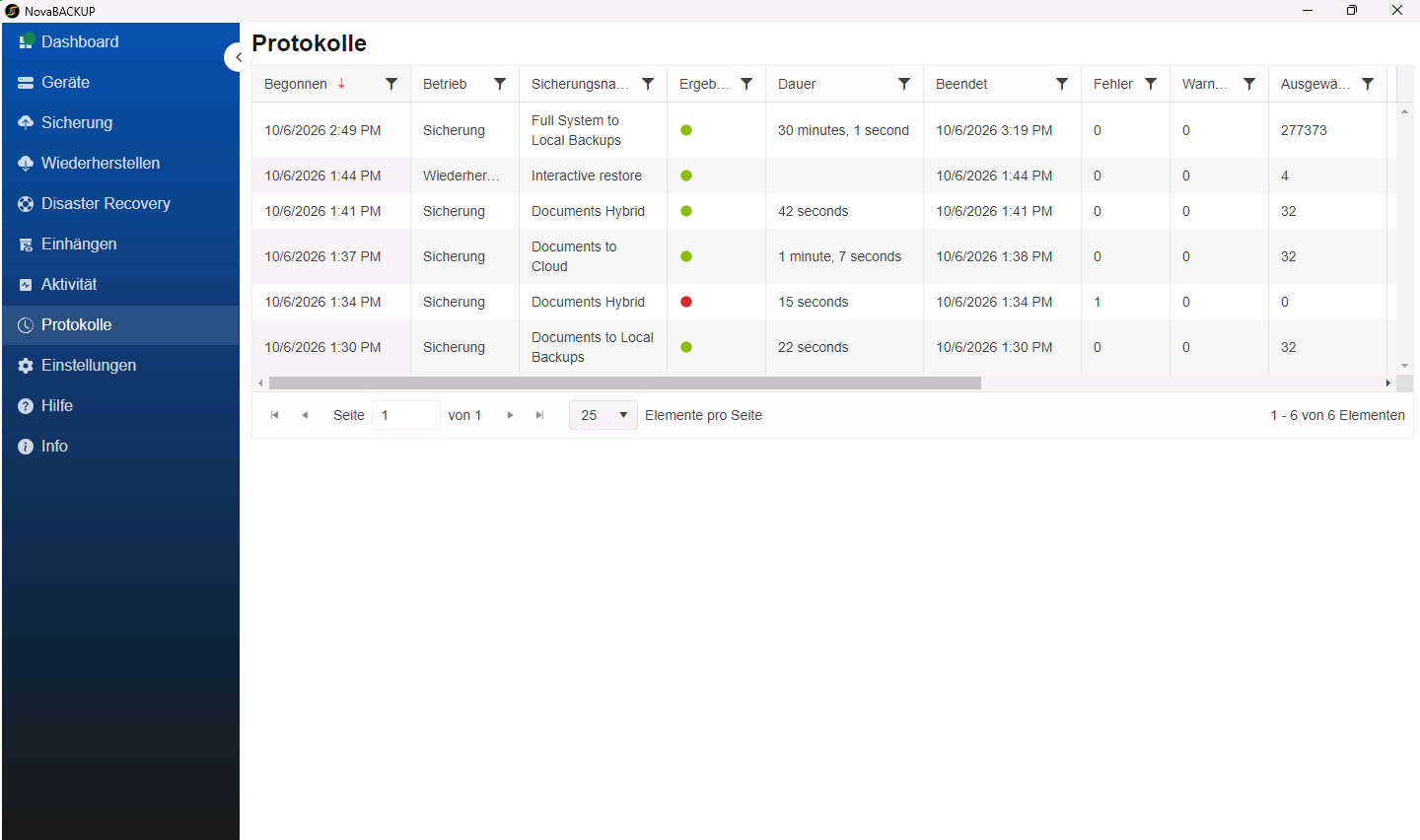Select the 'Interactive restore' log entry
The image size is (1420, 840).
click(x=587, y=175)
